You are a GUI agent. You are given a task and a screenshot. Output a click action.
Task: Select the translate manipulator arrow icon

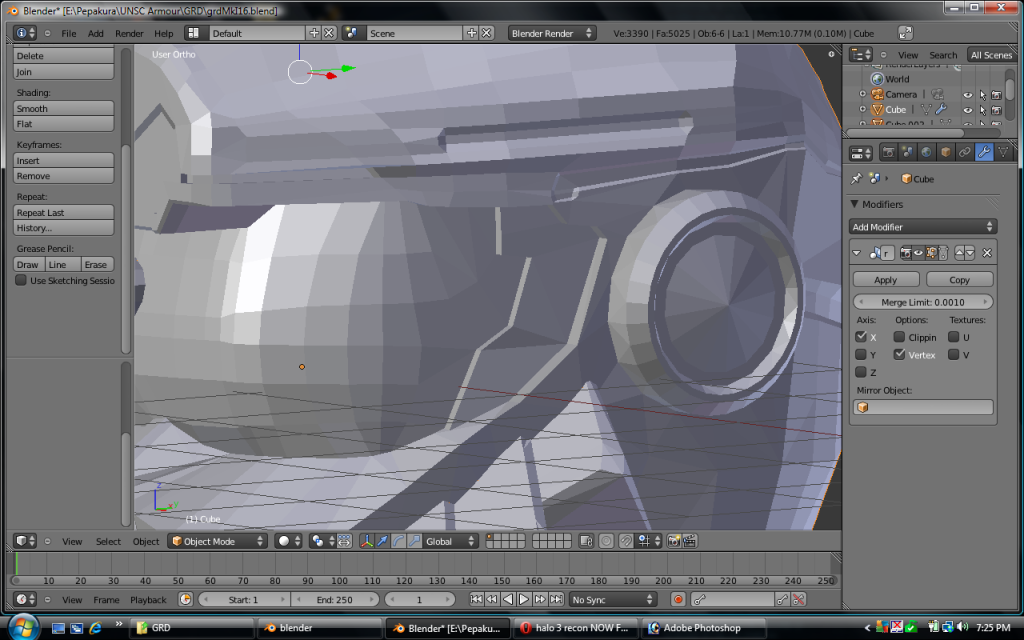pyautogui.click(x=383, y=541)
